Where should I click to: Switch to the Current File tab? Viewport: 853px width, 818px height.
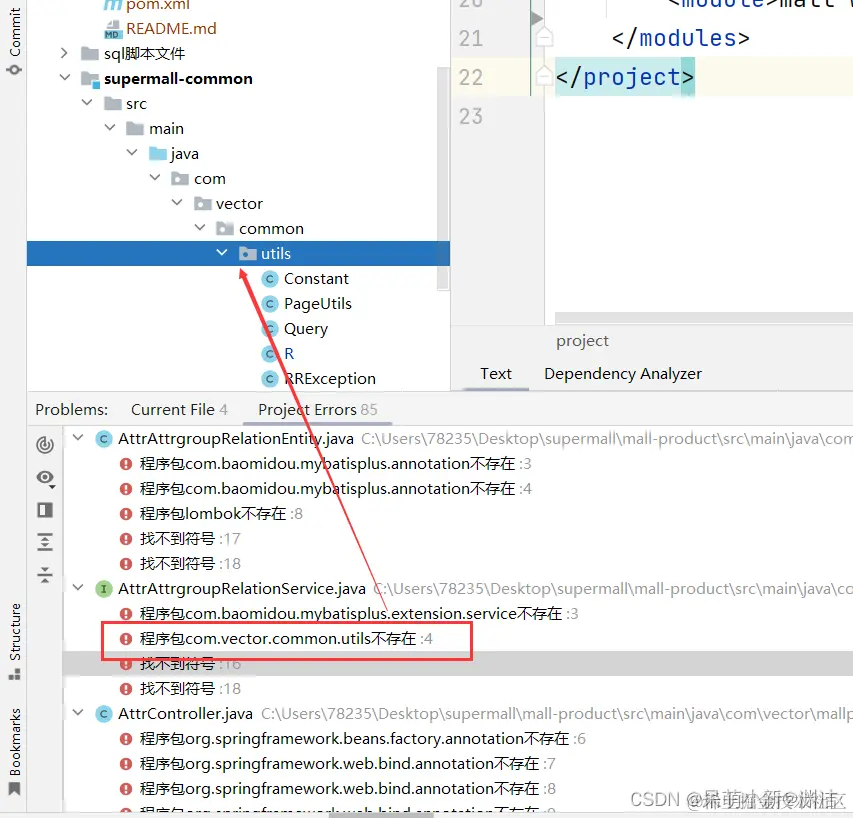tap(179, 410)
